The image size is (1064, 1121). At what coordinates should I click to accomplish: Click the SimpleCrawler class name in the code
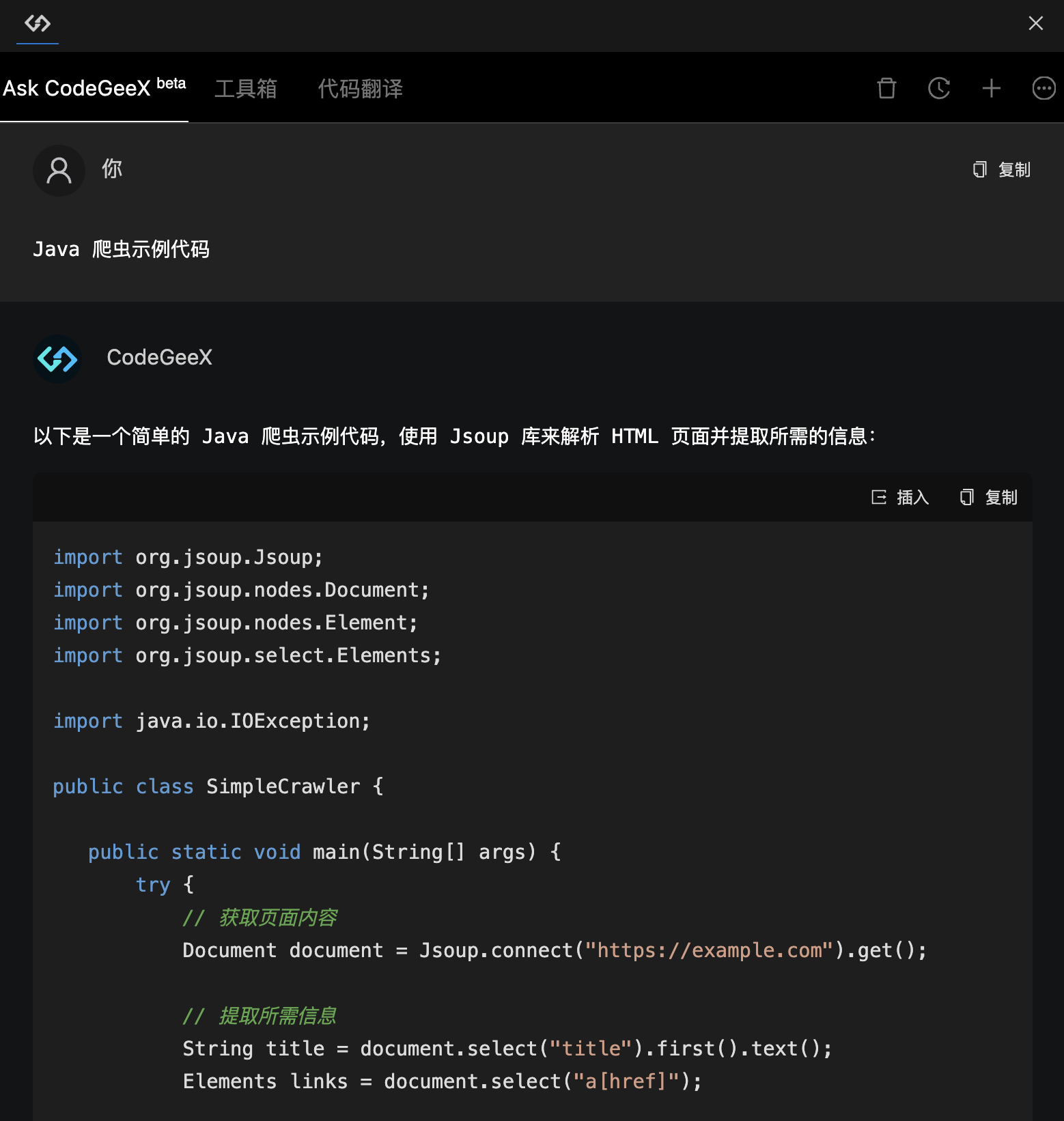[283, 786]
